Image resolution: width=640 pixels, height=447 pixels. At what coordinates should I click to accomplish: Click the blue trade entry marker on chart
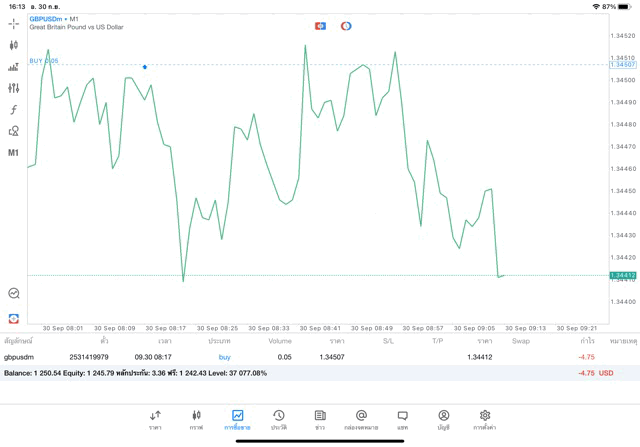pyautogui.click(x=145, y=67)
